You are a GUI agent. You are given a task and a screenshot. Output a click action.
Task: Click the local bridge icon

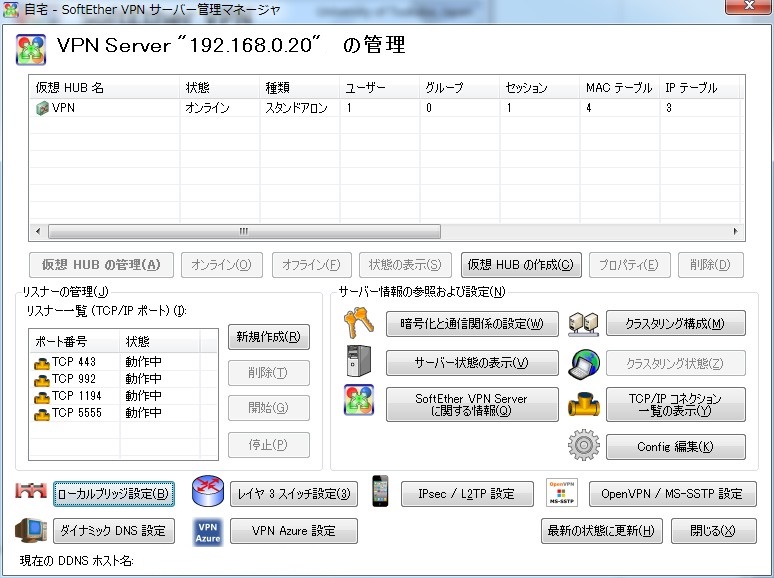(x=31, y=491)
